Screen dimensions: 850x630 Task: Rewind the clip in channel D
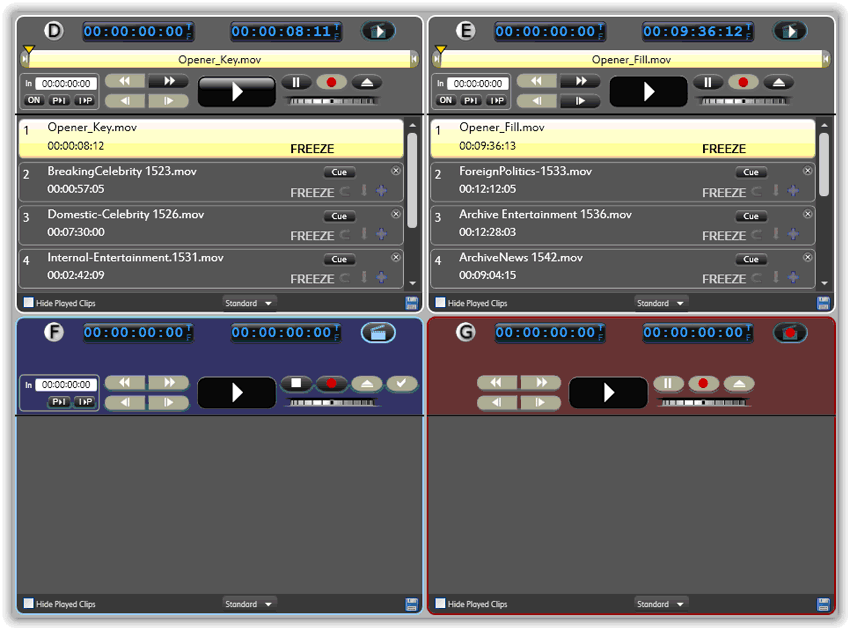pyautogui.click(x=125, y=81)
